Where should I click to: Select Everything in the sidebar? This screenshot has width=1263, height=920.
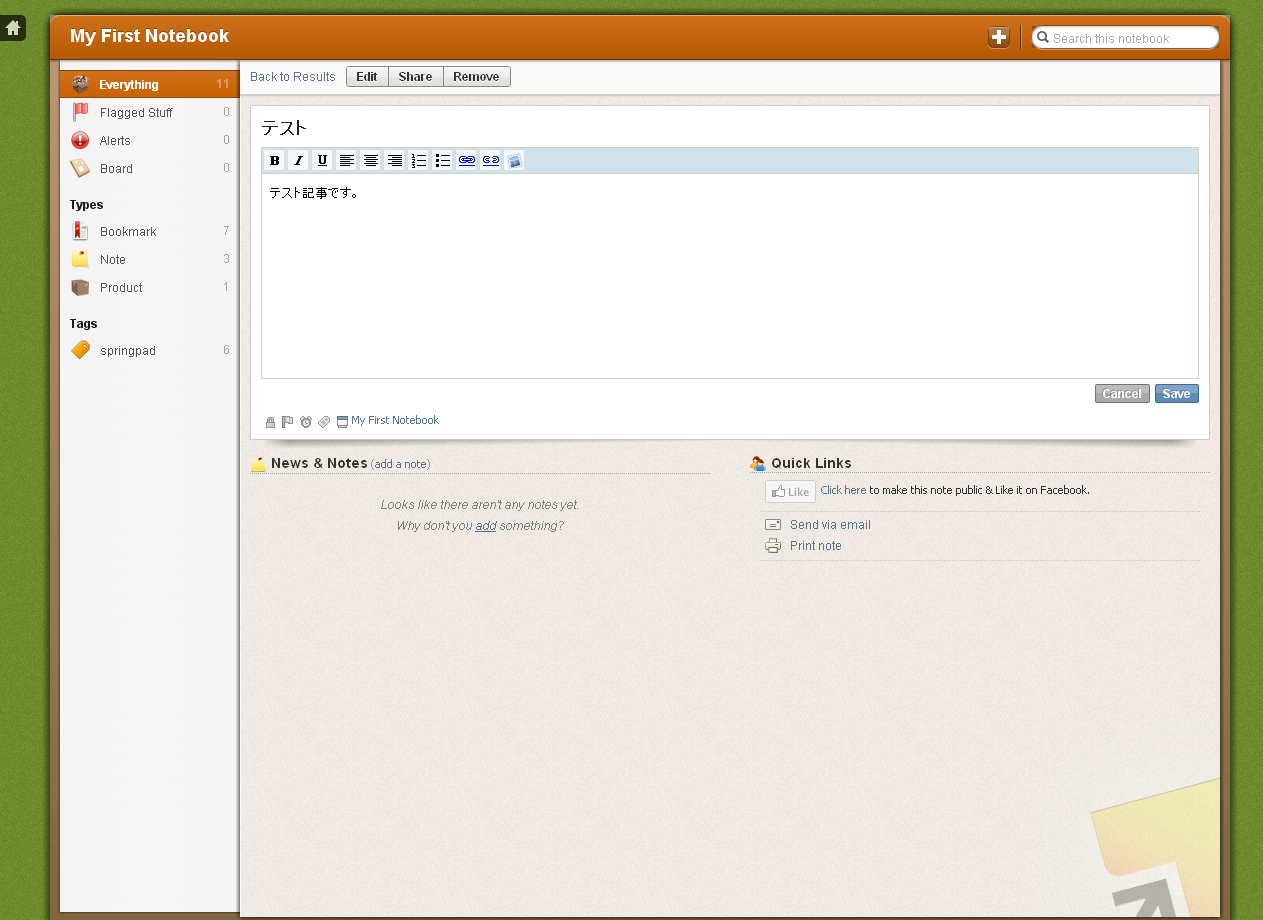click(149, 84)
